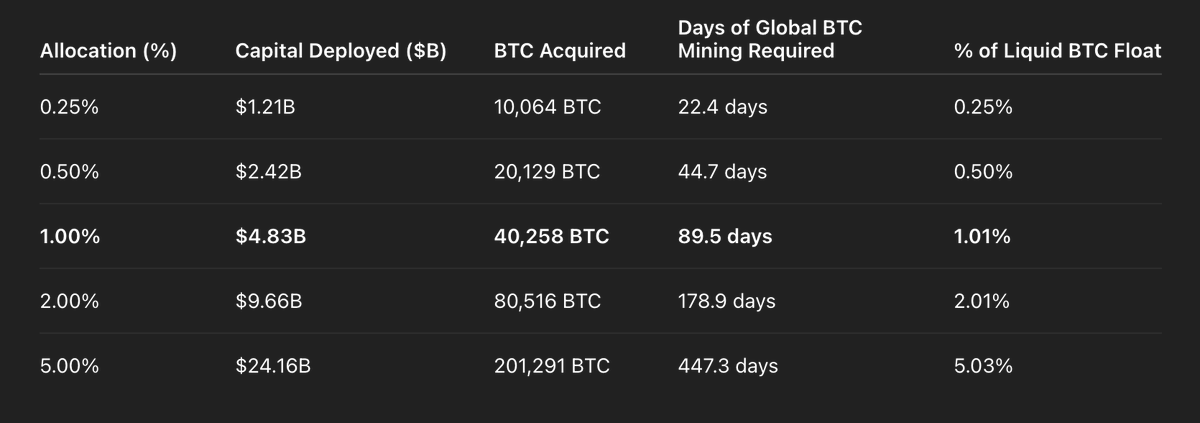Click the % of Liquid BTC Float header
The height and width of the screenshot is (423, 1200).
click(x=1058, y=51)
